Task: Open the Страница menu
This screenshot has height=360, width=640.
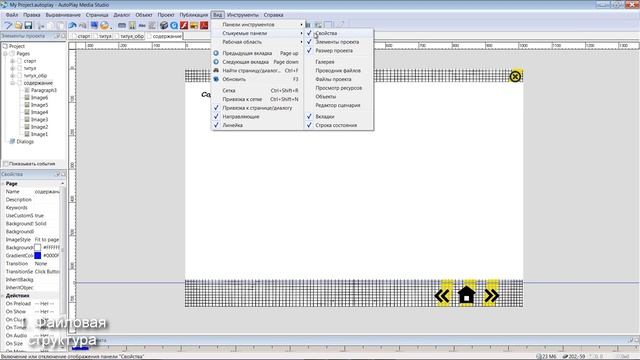Action: pos(97,15)
